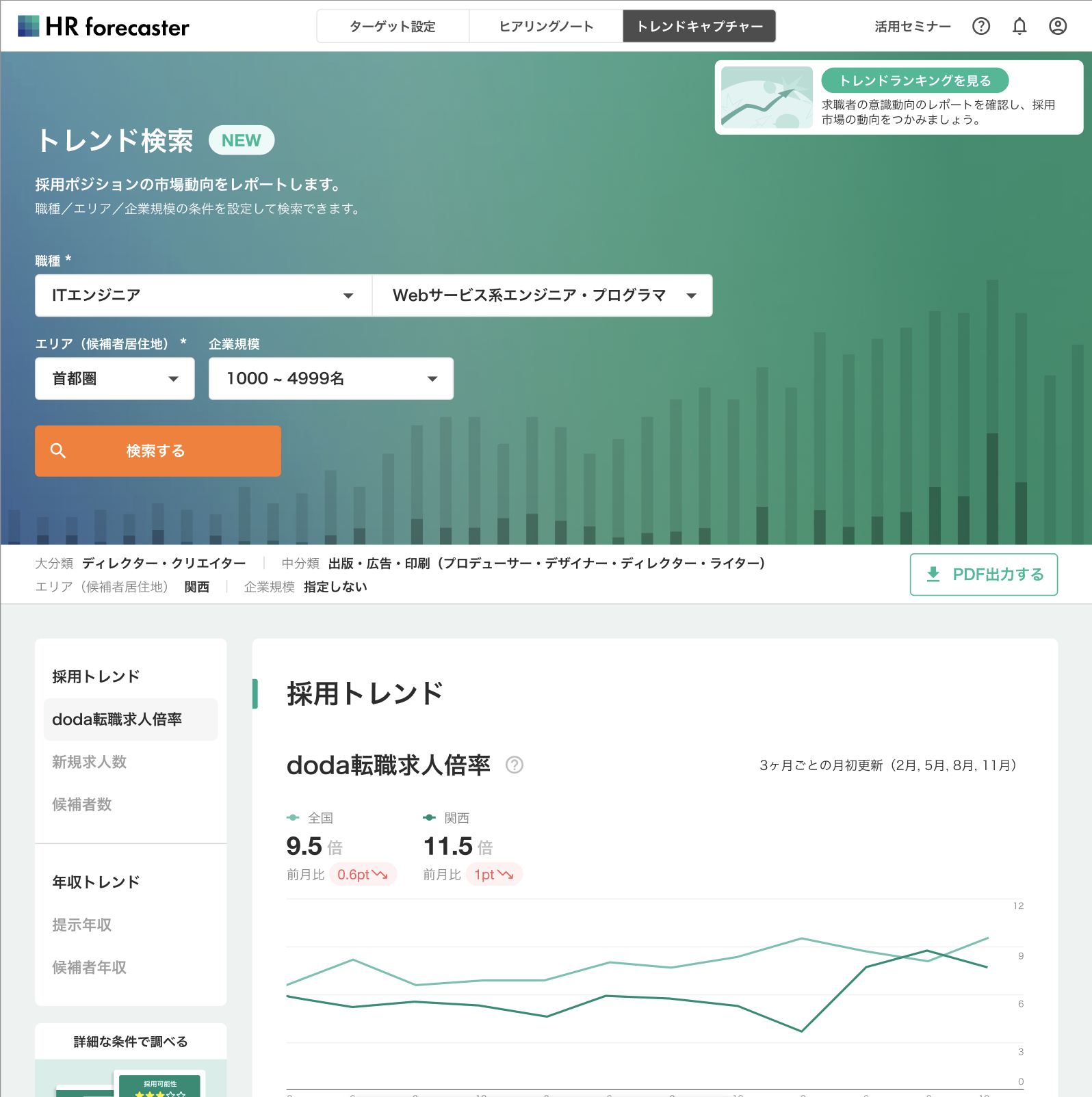Open the ITエンジニア job category dropdown
1092x1097 pixels.
(203, 295)
